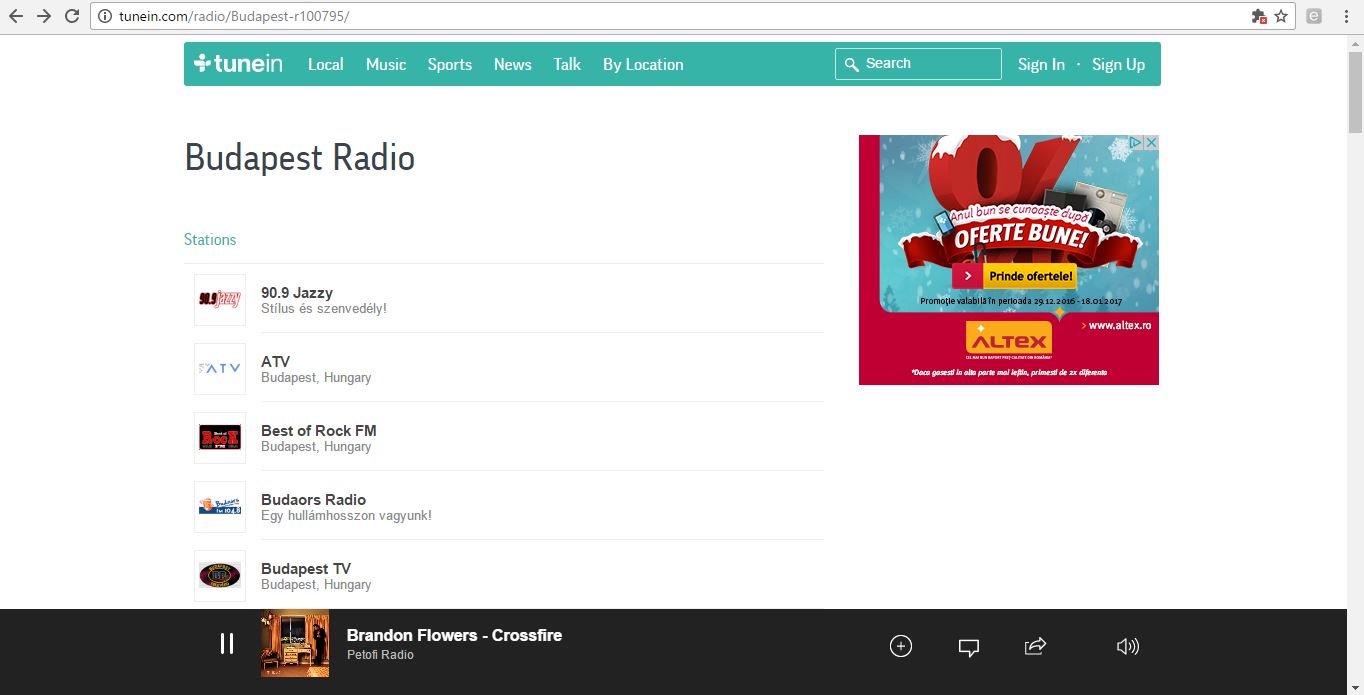Click the Petofi Radio station name in player
This screenshot has height=695, width=1364.
coord(380,655)
